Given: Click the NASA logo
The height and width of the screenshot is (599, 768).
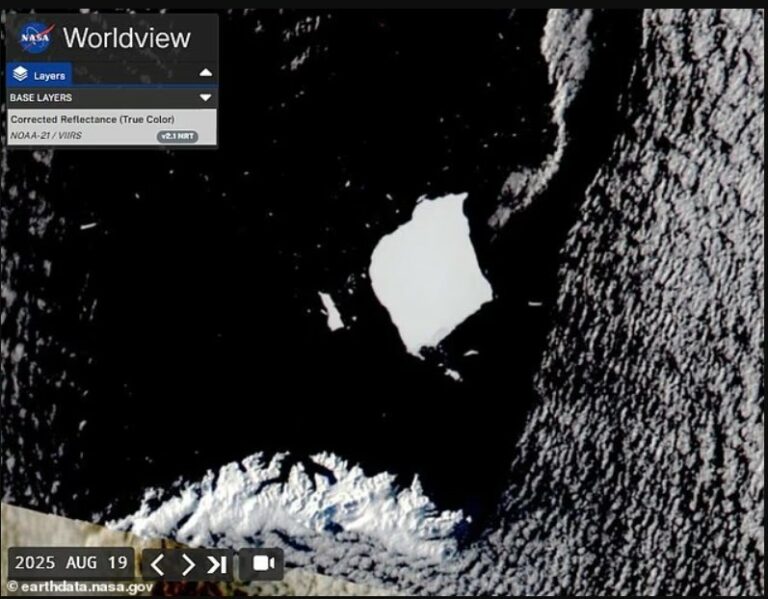Looking at the screenshot, I should 35,38.
